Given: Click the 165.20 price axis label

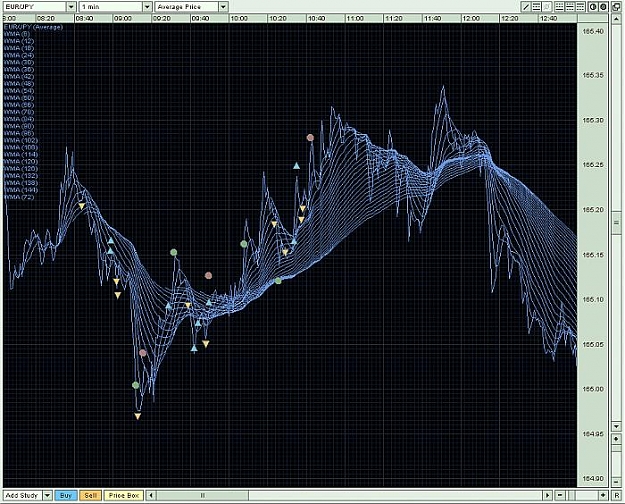Looking at the screenshot, I should (x=593, y=210).
